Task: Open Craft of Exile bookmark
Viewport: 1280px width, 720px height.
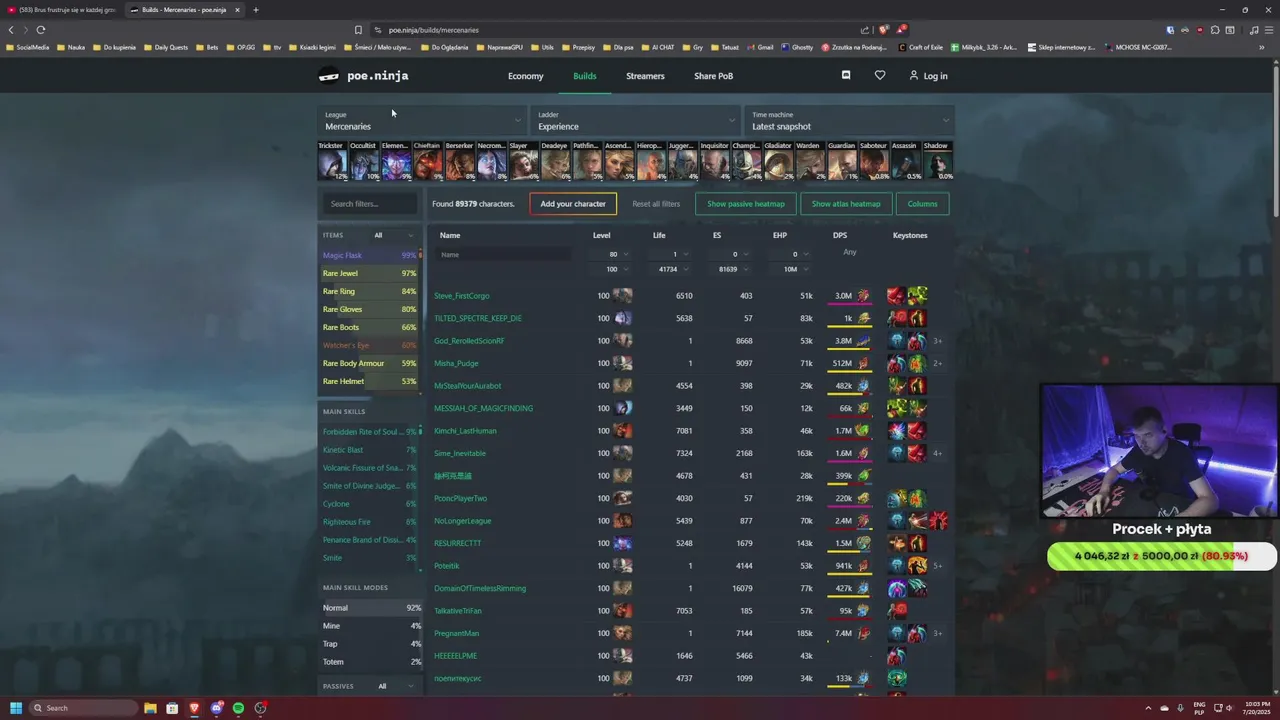Action: (x=920, y=47)
